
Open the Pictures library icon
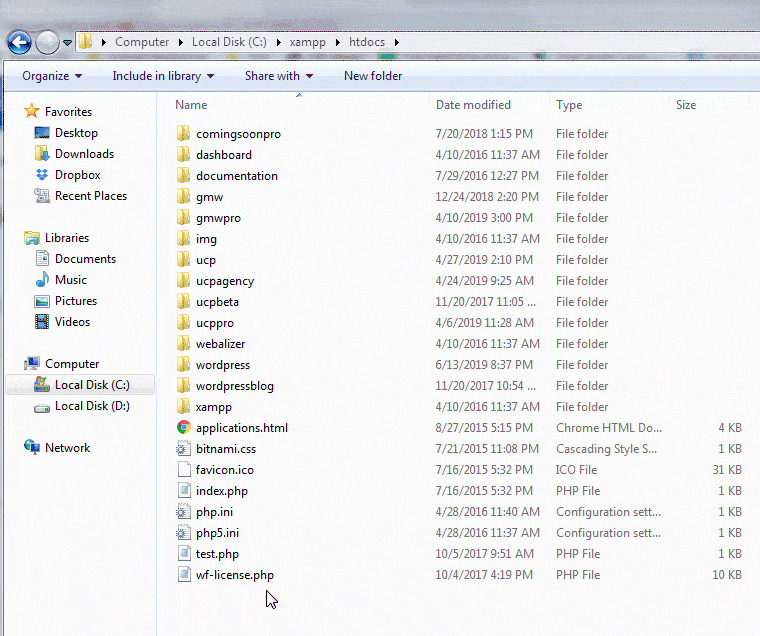[42, 301]
